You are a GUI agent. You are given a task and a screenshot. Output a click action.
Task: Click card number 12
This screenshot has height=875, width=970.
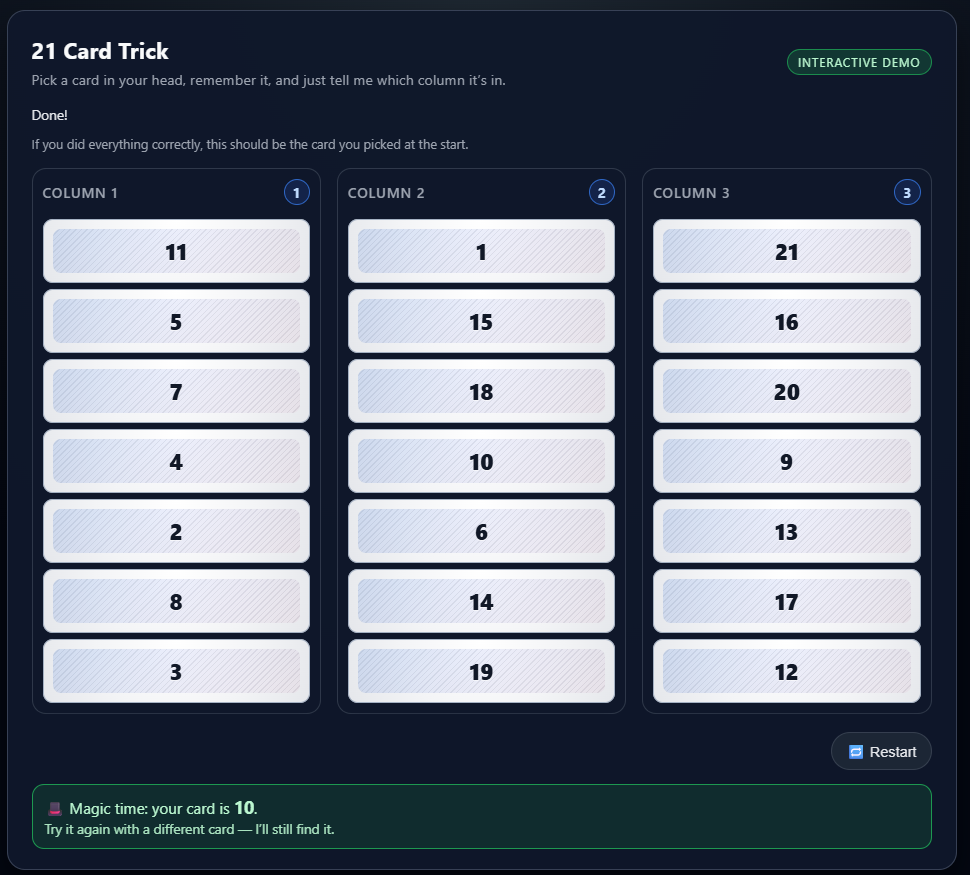[x=786, y=672]
